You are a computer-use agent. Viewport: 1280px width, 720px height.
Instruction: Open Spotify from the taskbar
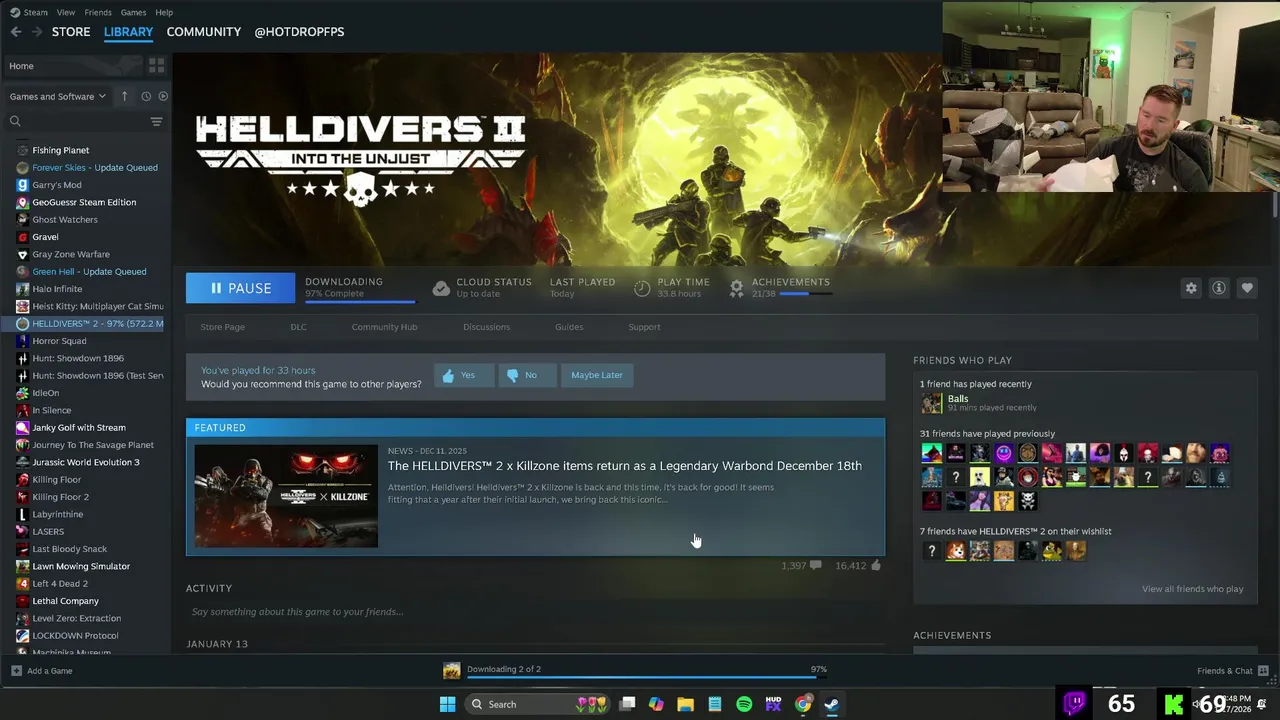[744, 704]
